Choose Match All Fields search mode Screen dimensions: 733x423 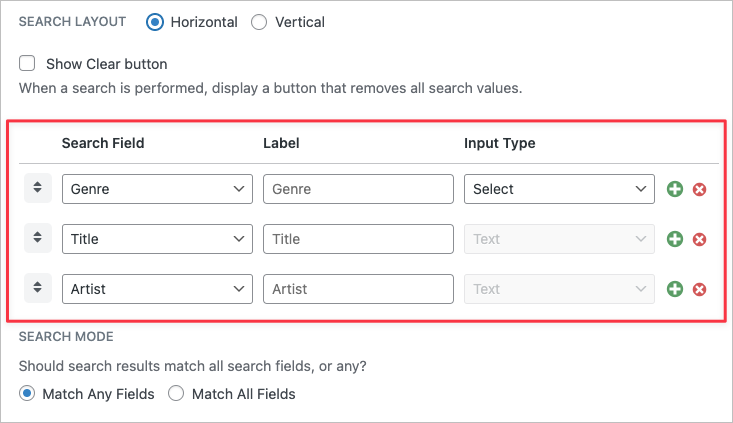tap(176, 394)
